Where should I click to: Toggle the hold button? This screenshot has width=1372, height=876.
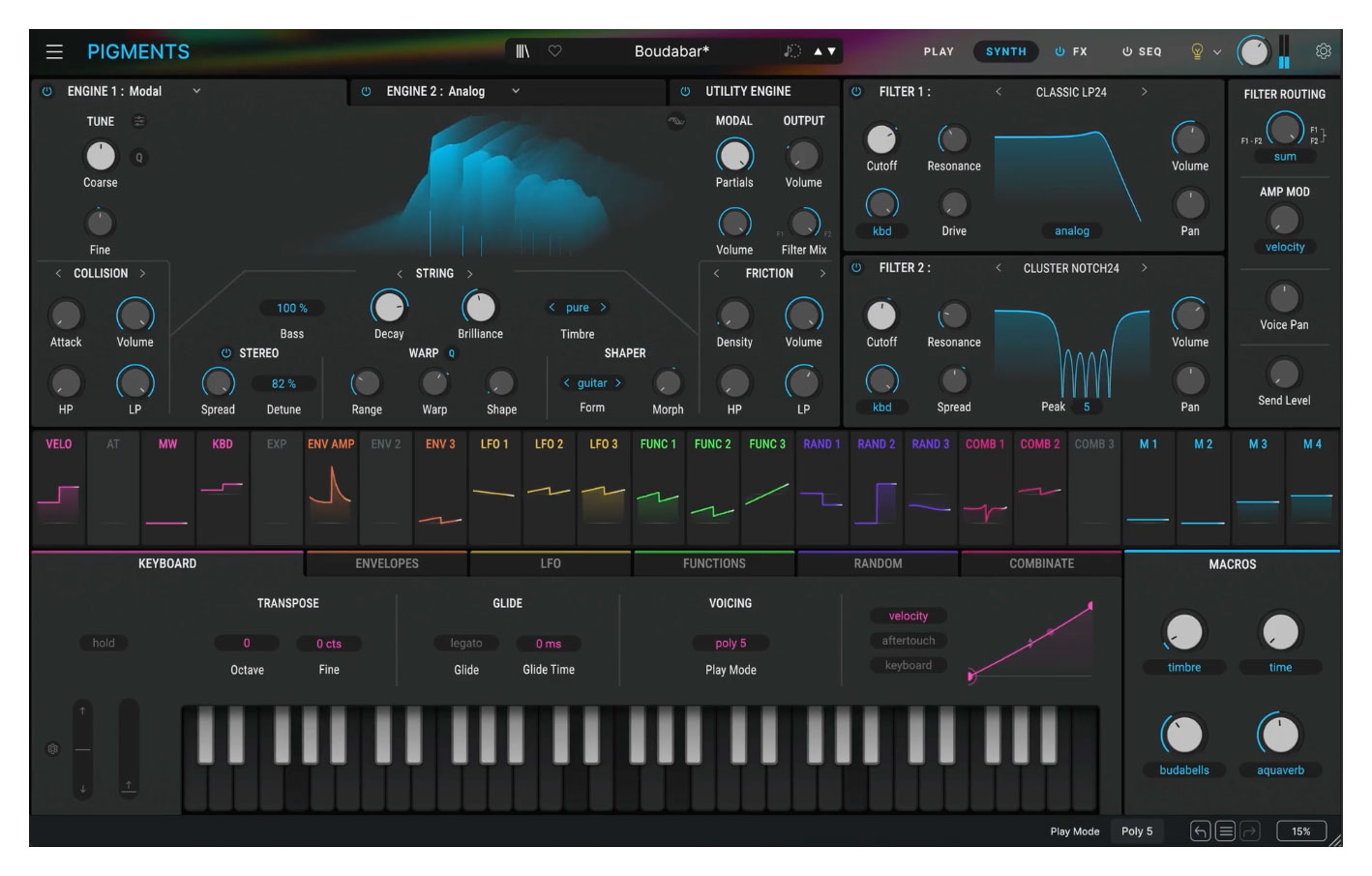coord(104,643)
